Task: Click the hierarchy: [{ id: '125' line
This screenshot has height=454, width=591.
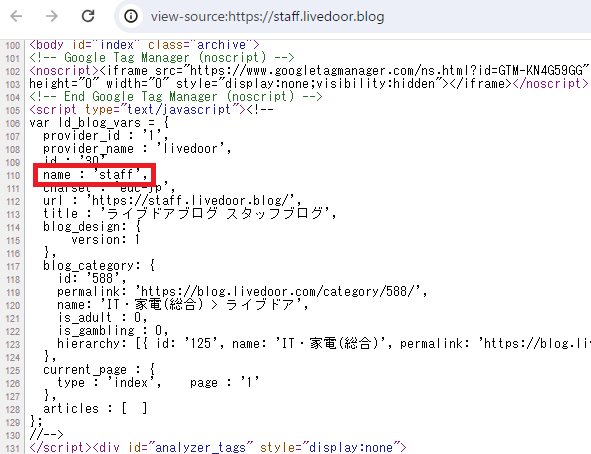Action: click(x=323, y=343)
